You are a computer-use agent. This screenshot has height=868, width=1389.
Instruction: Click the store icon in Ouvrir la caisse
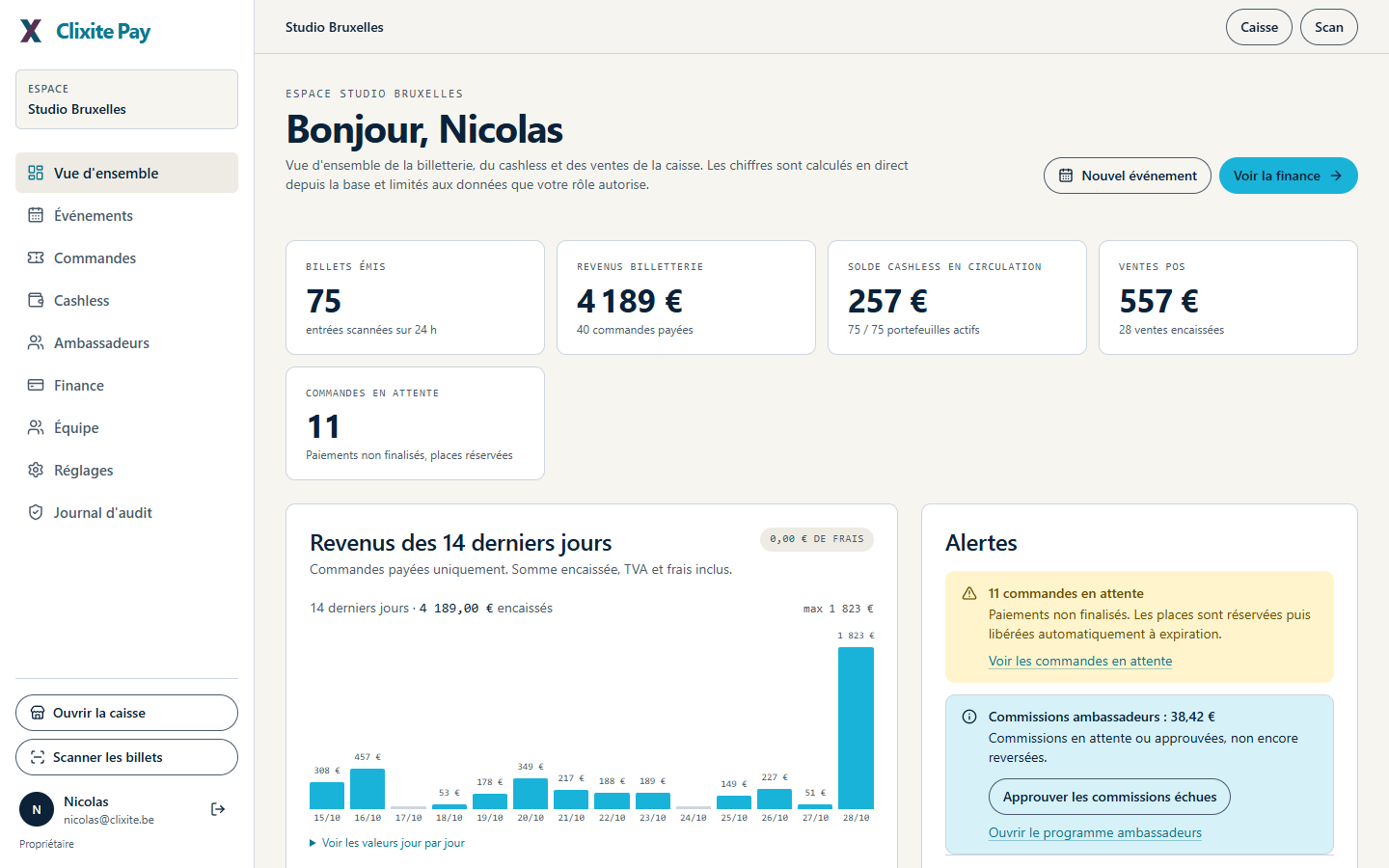click(x=38, y=713)
